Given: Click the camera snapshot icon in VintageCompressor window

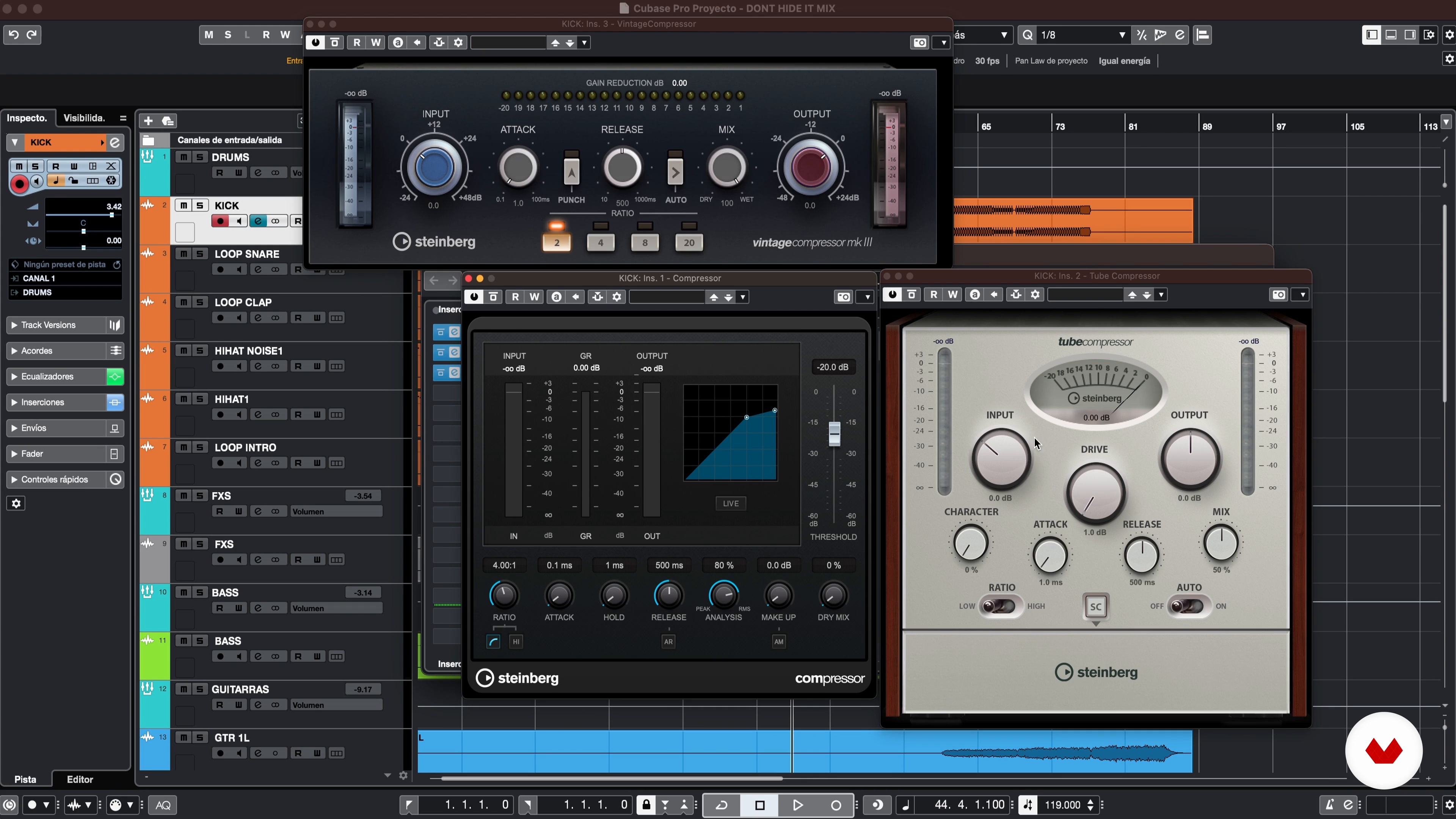Looking at the screenshot, I should point(919,43).
